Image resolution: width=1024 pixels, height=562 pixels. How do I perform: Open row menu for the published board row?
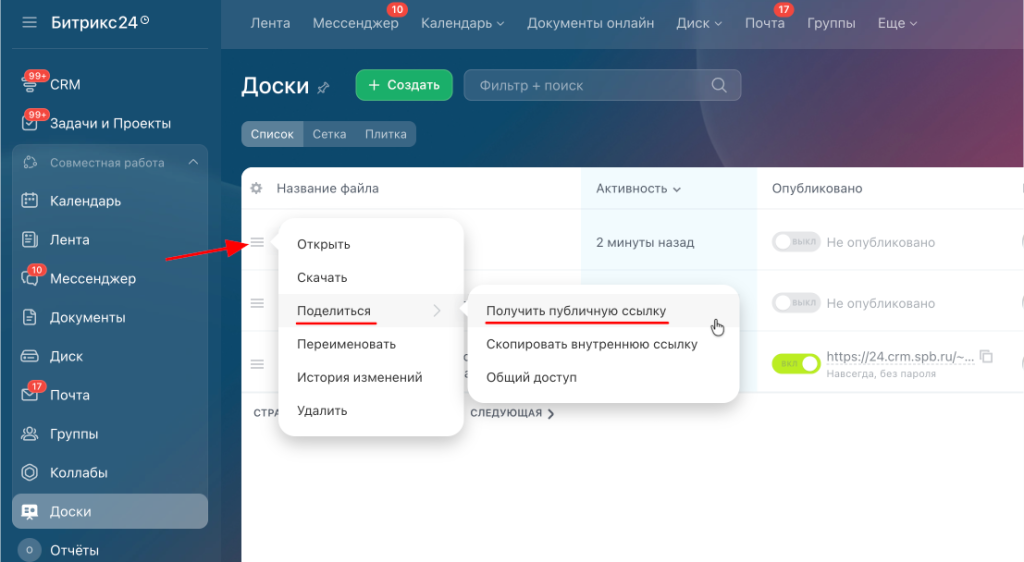[x=257, y=364]
